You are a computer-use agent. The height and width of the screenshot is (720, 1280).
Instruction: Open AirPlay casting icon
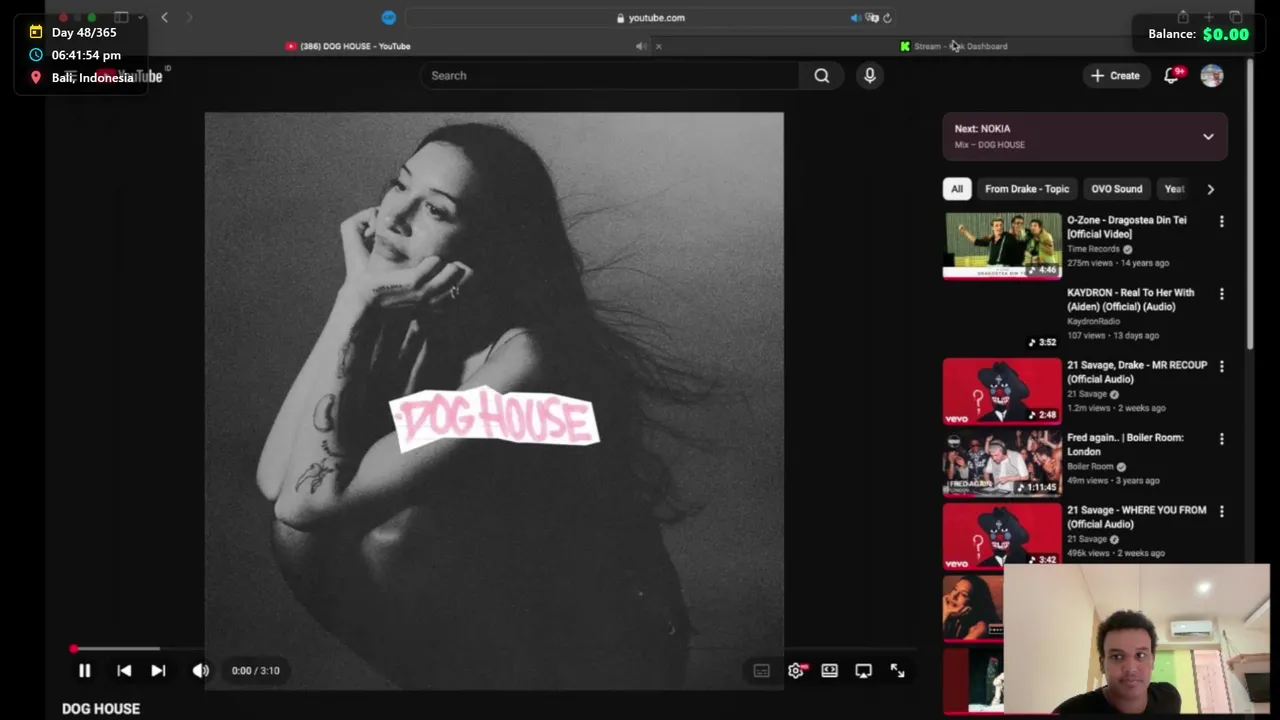pyautogui.click(x=863, y=671)
